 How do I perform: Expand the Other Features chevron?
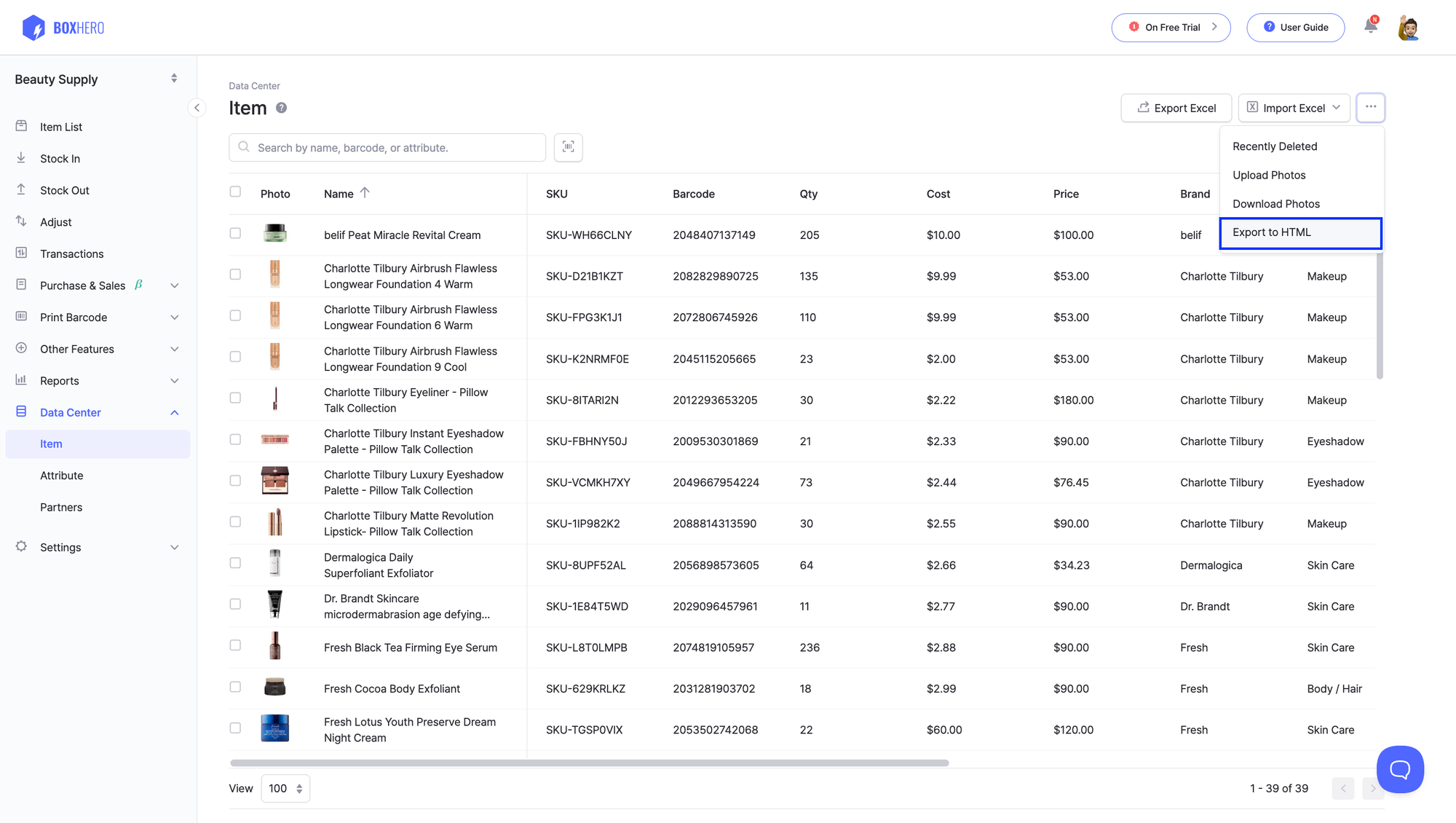[174, 349]
